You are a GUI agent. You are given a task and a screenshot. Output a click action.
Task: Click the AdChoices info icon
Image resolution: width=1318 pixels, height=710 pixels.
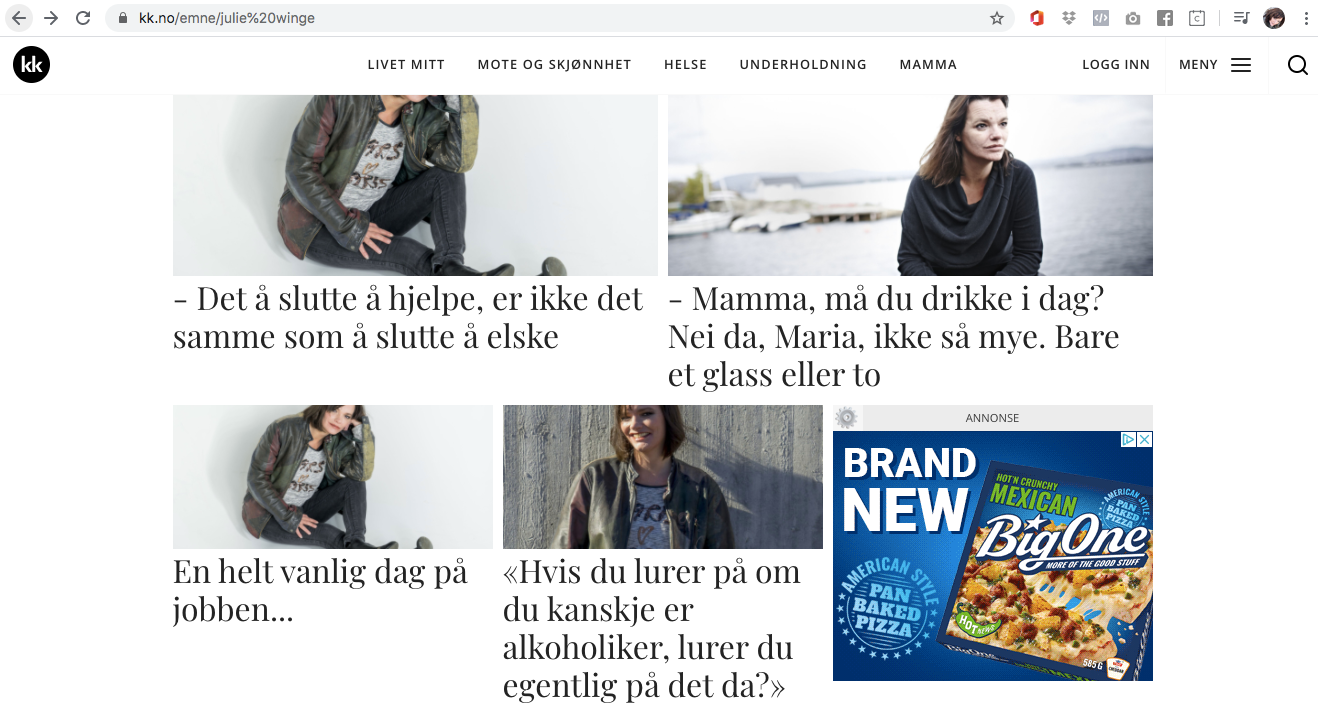[x=1128, y=439]
